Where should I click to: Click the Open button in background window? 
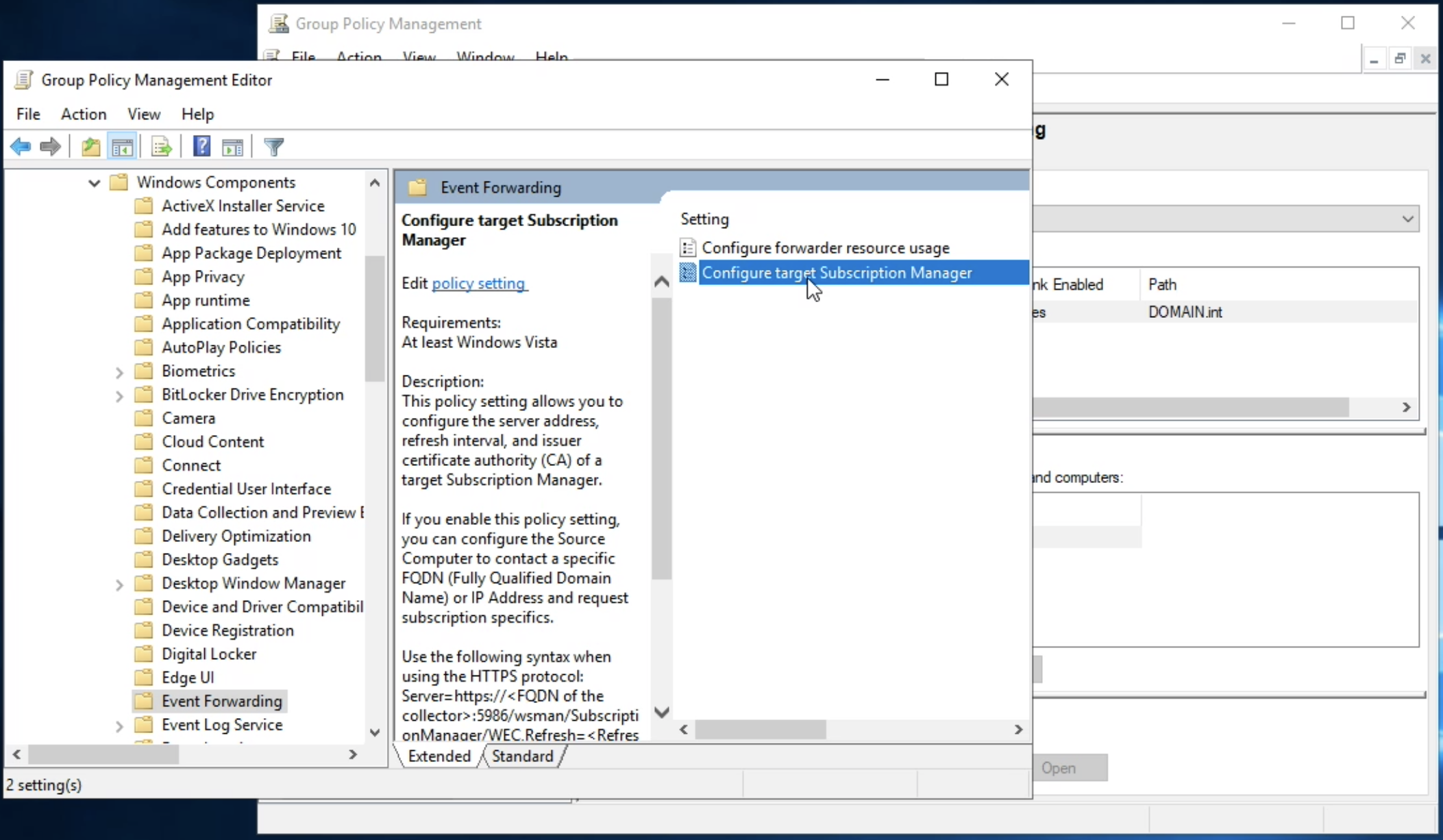click(x=1070, y=768)
